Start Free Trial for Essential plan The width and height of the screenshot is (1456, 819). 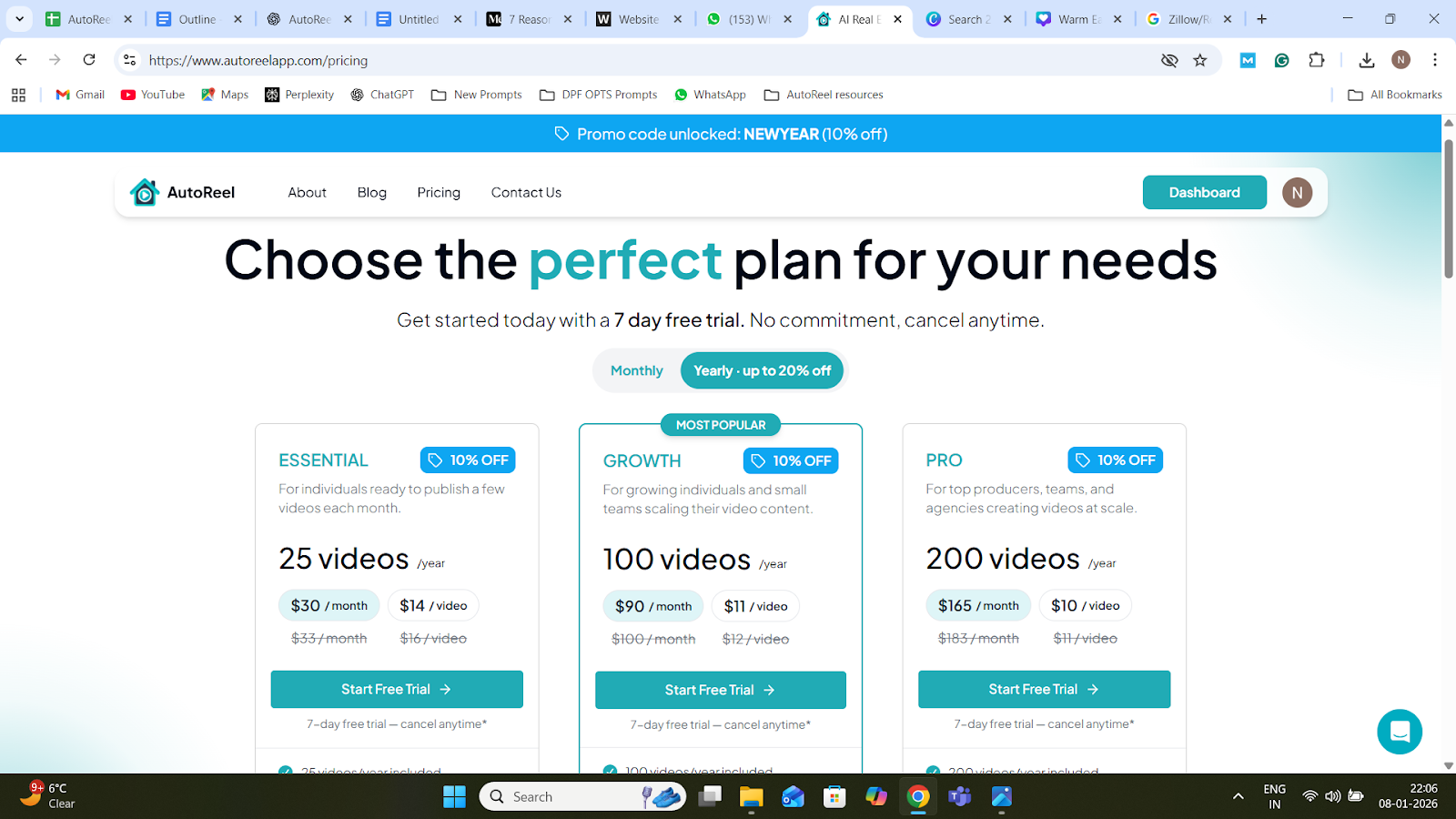(x=397, y=689)
